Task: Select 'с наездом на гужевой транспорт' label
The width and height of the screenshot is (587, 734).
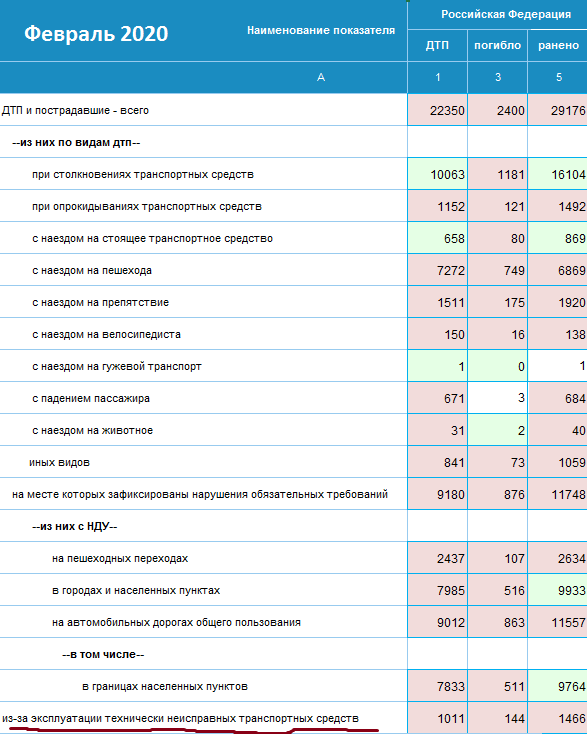Action: (117, 366)
